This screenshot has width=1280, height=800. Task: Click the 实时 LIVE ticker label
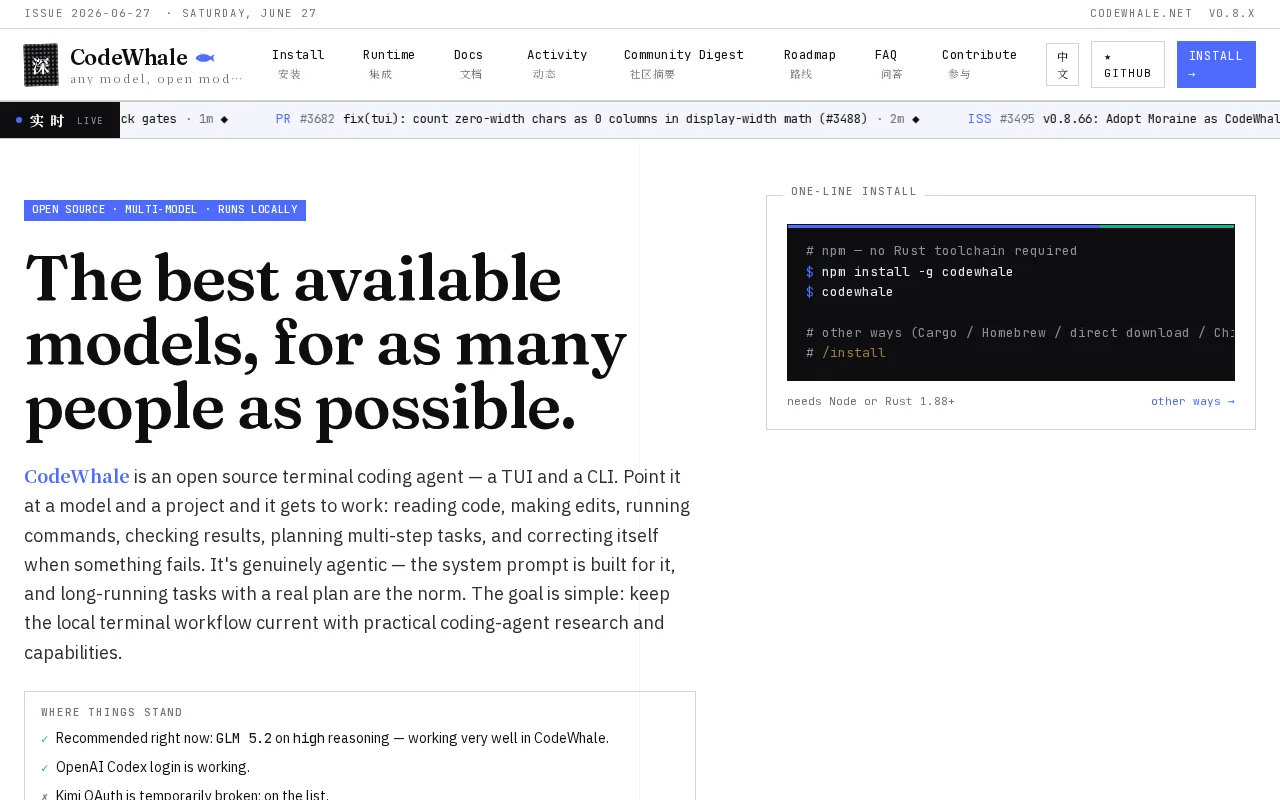(60, 120)
